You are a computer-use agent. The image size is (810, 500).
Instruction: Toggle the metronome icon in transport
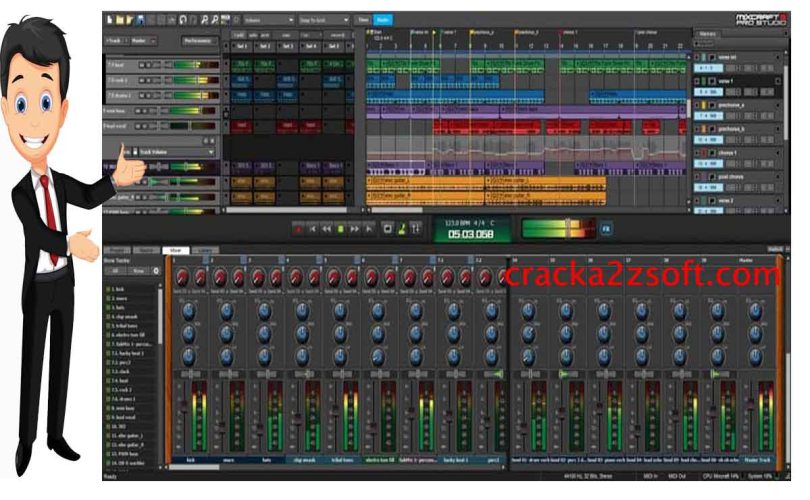click(x=401, y=229)
